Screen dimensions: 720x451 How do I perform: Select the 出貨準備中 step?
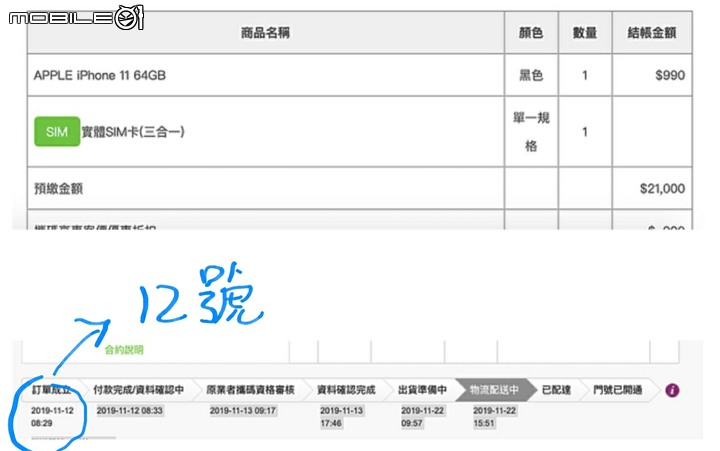click(422, 390)
